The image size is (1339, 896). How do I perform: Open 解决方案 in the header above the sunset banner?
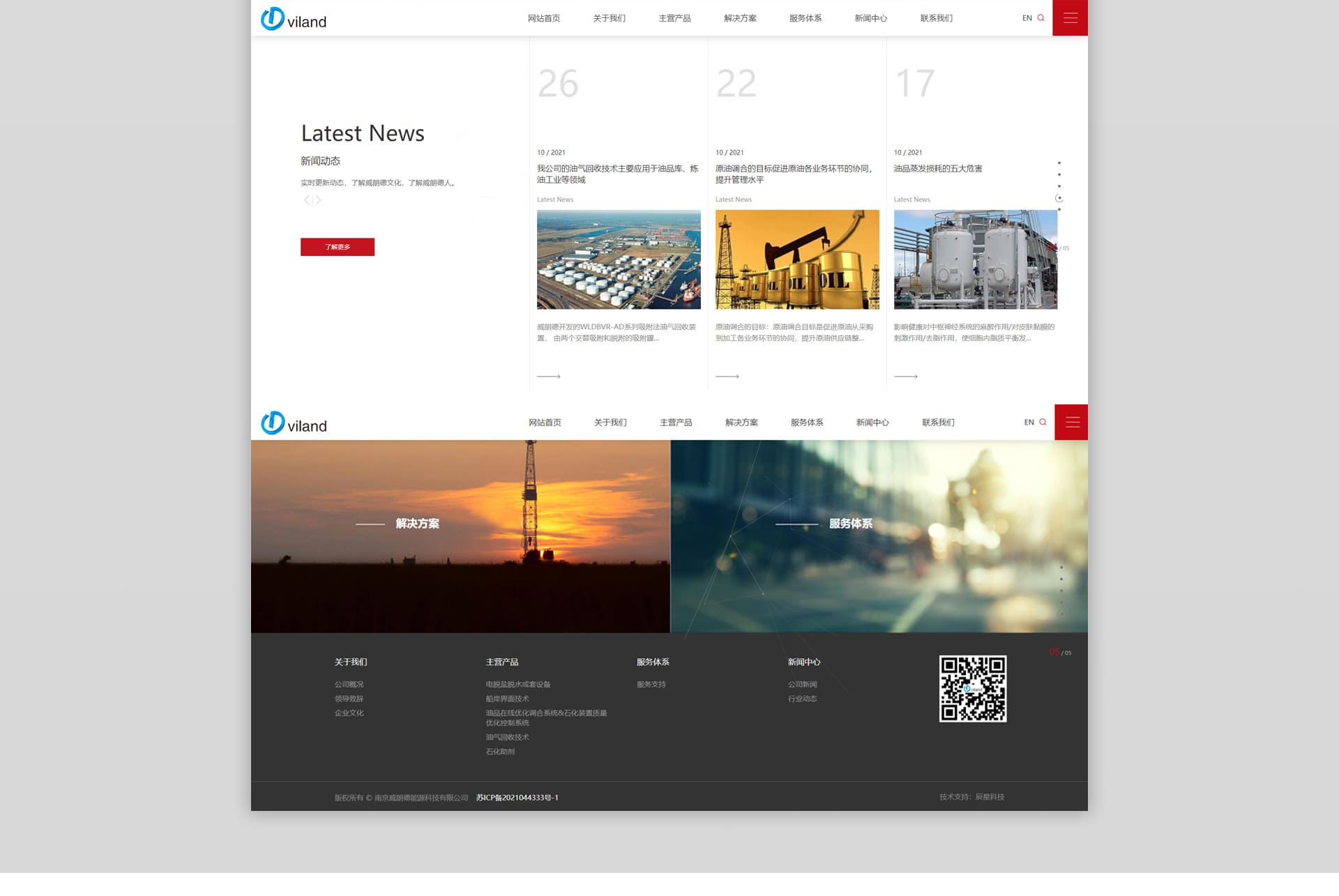point(742,423)
